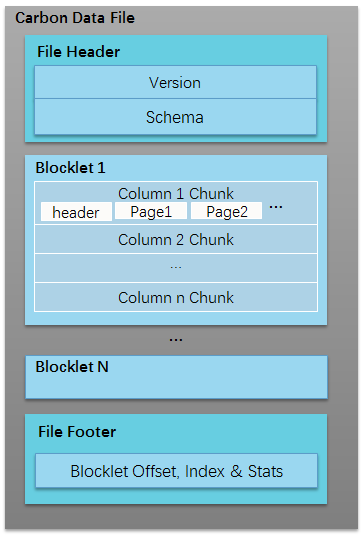Click the white header box
363x536 pixels.
click(76, 212)
